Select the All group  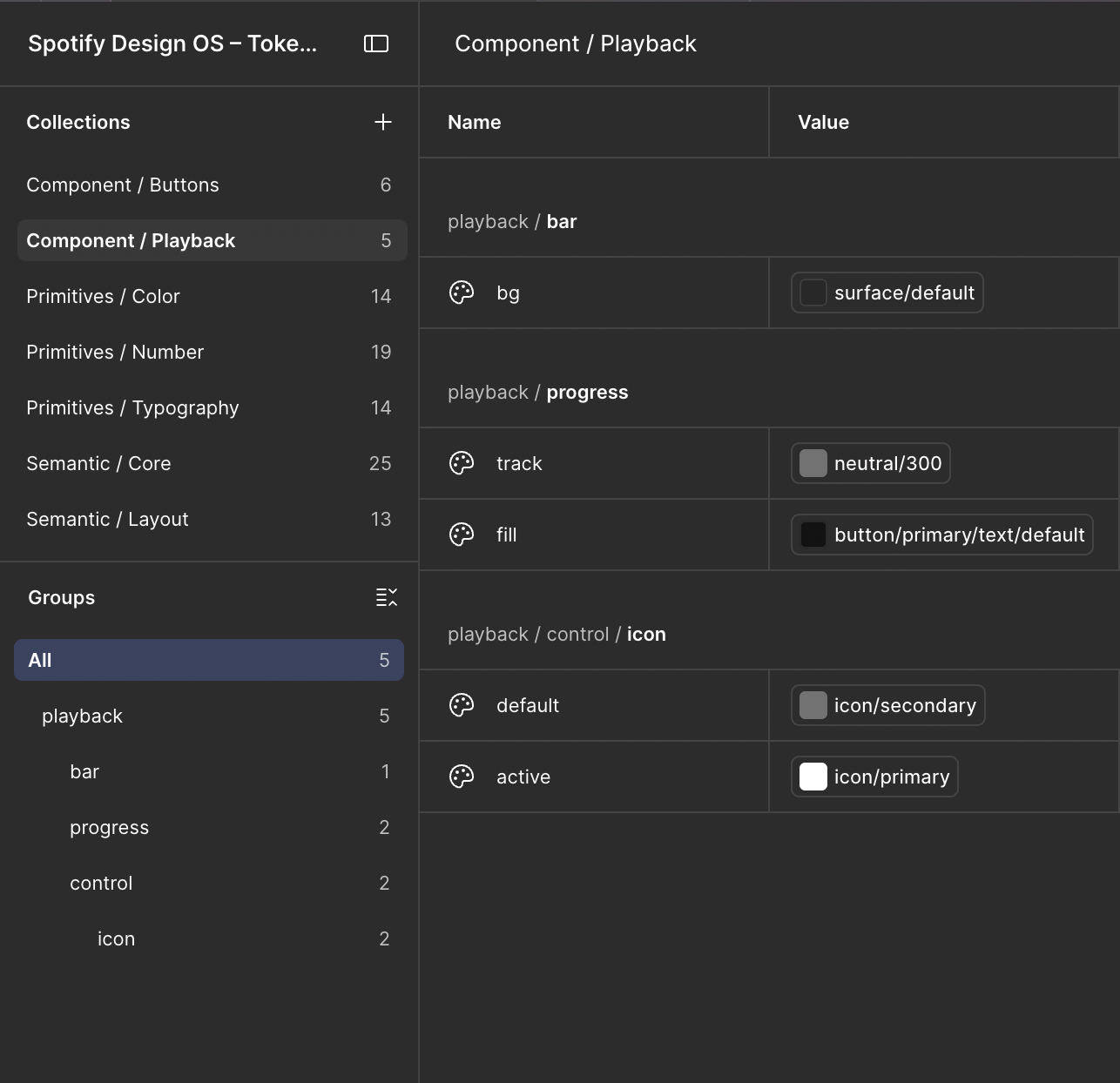[x=209, y=660]
